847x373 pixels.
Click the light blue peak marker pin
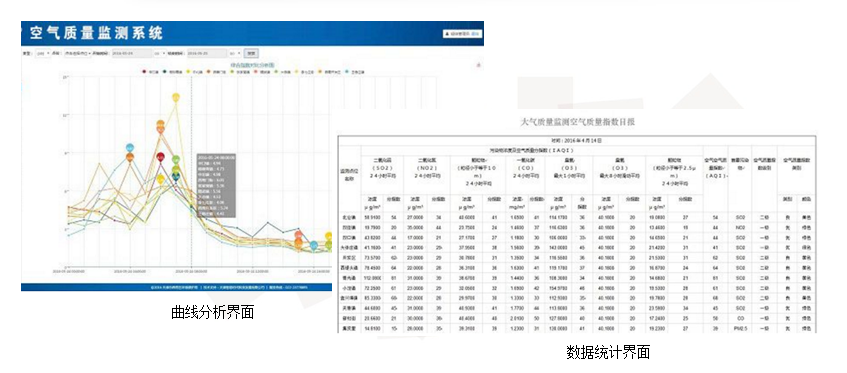click(130, 147)
